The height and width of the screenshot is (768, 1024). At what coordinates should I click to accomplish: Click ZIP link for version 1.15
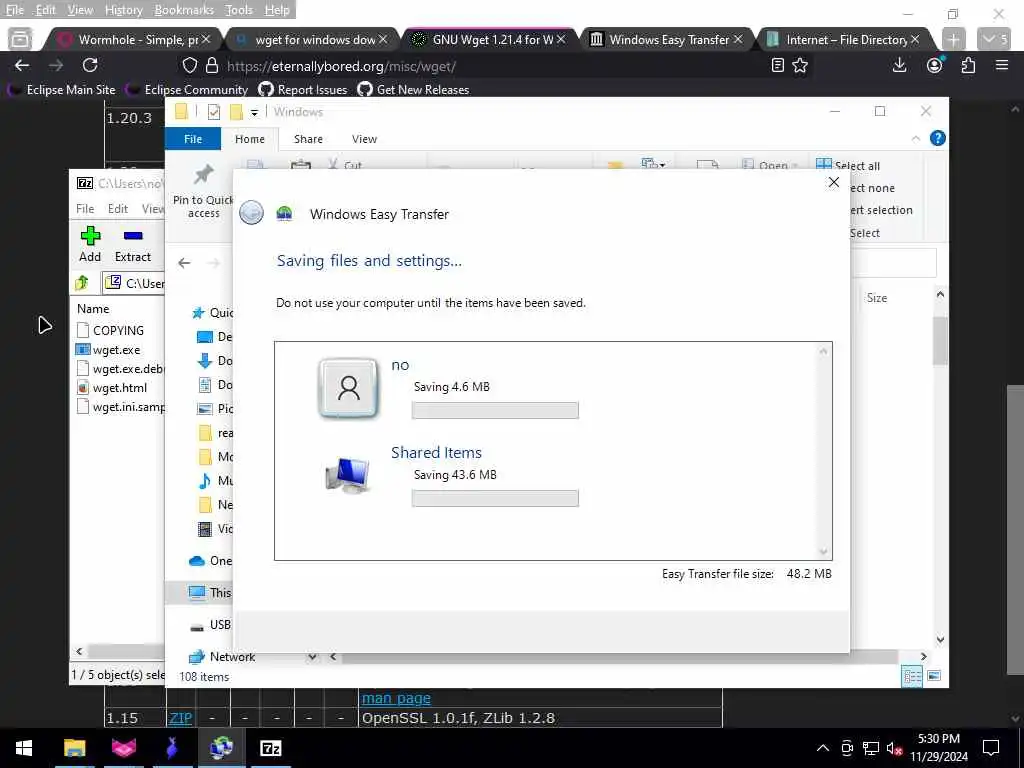point(180,718)
